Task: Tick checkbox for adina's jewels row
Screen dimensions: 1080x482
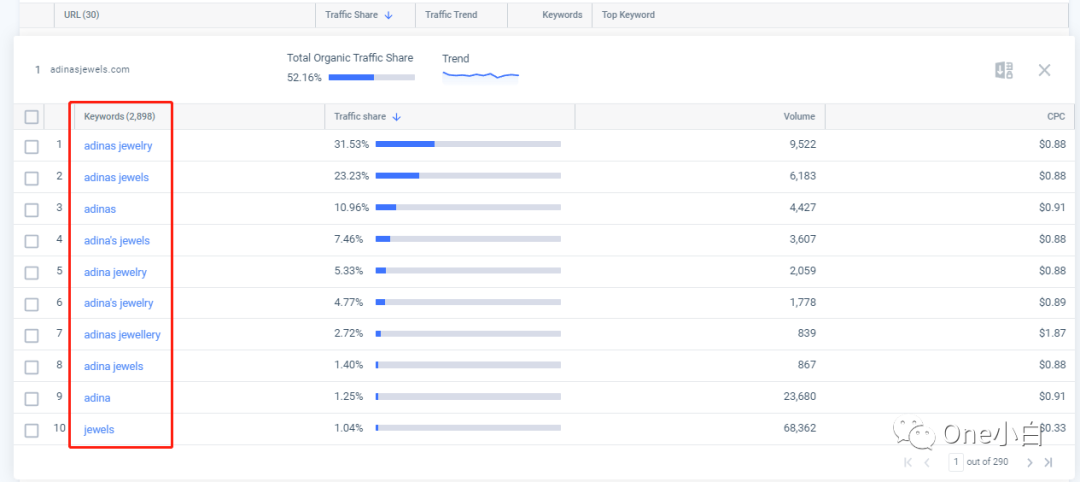Action: pyautogui.click(x=32, y=241)
